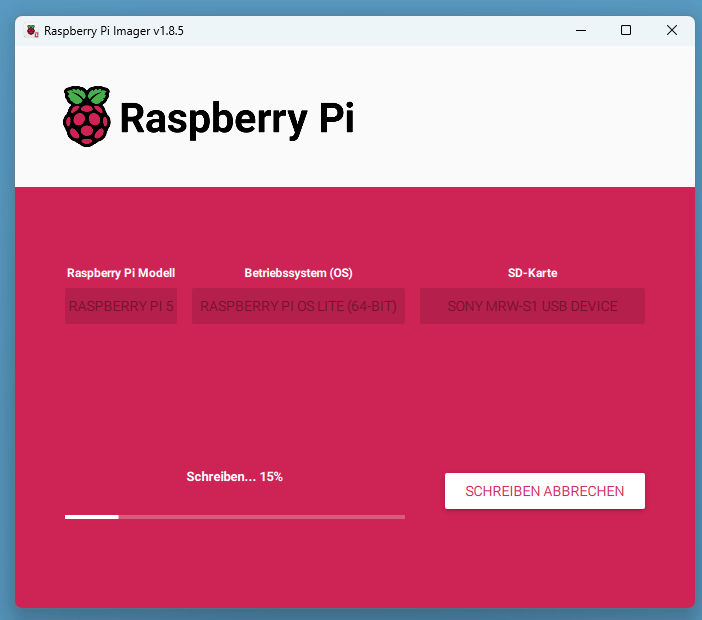Click the write progress bar
Image resolution: width=702 pixels, height=620 pixels.
(235, 517)
